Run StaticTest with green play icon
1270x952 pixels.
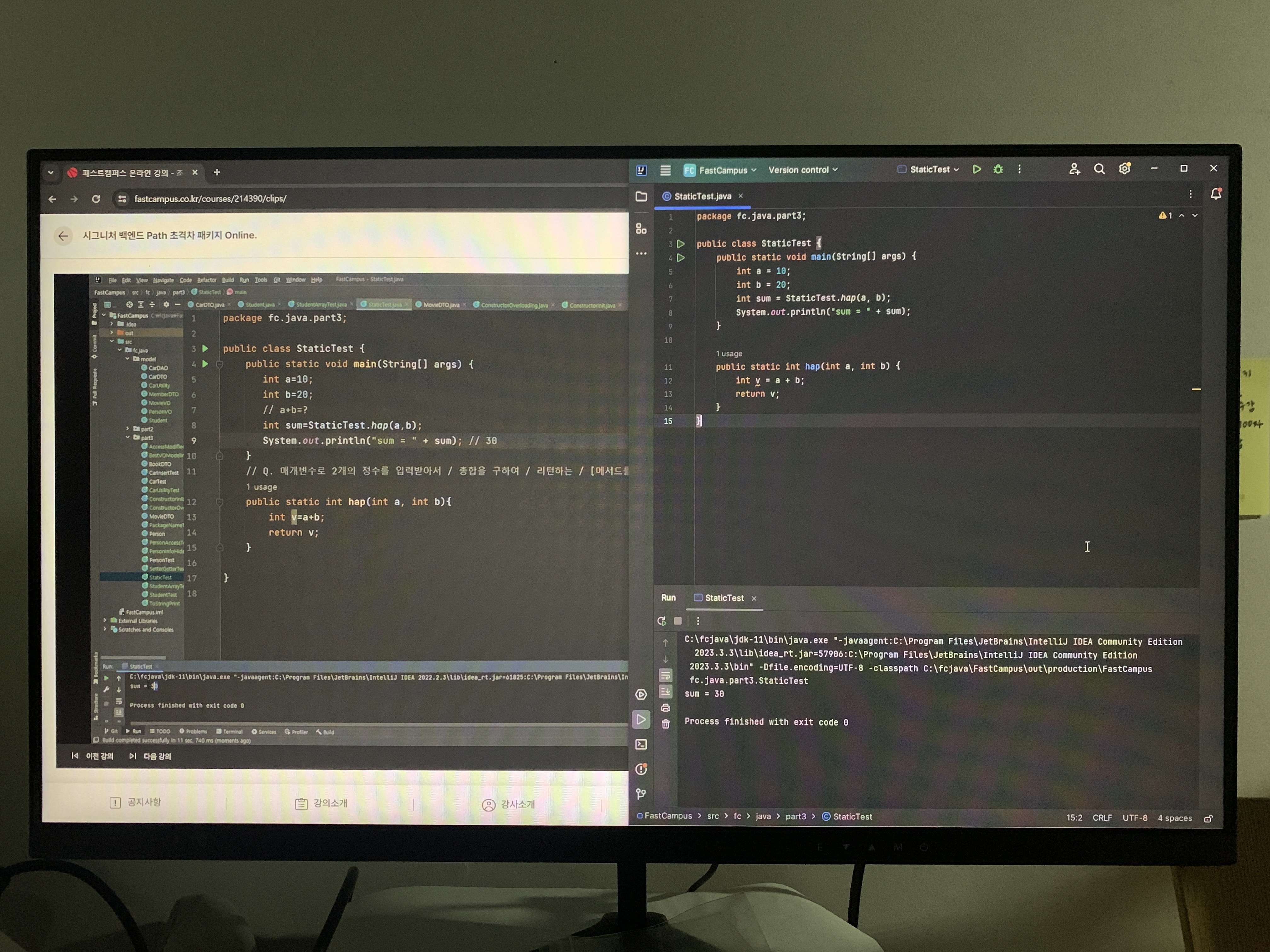977,169
